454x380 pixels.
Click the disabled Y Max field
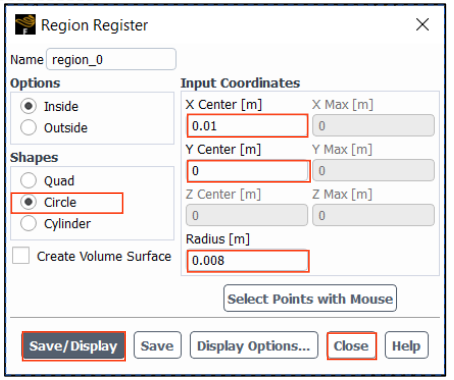tap(373, 171)
